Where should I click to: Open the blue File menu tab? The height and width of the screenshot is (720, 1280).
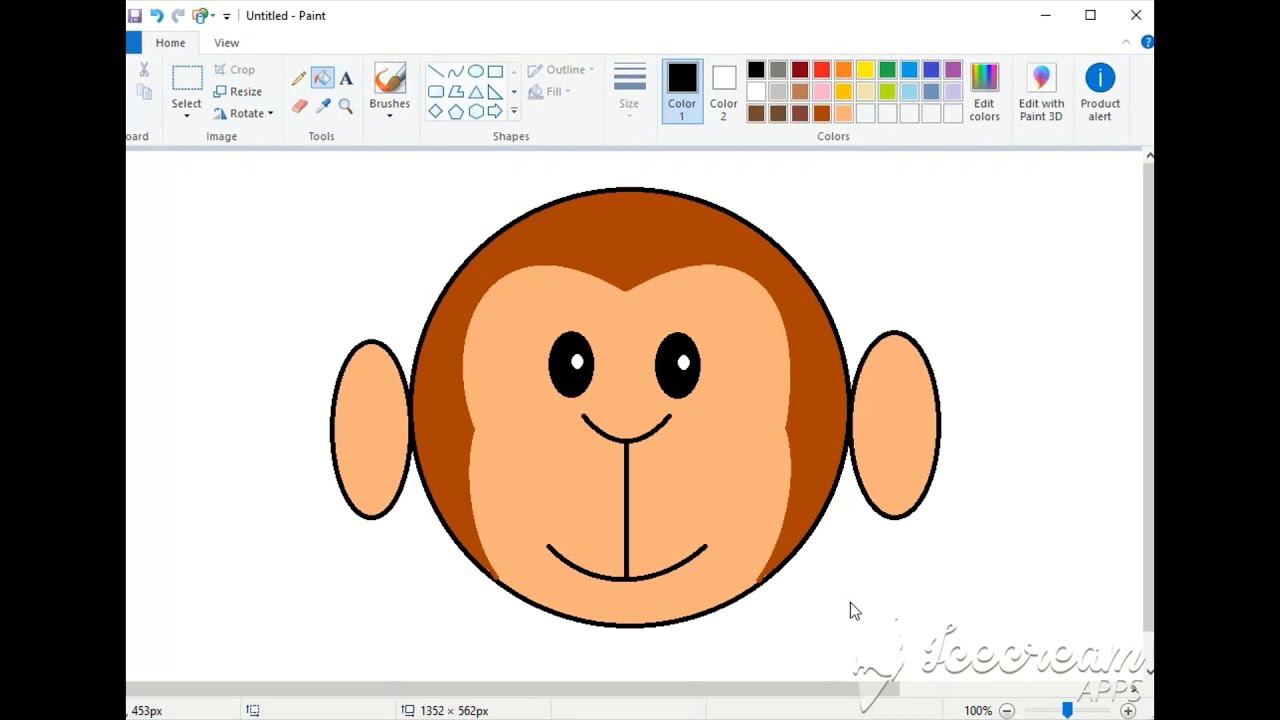(x=134, y=43)
